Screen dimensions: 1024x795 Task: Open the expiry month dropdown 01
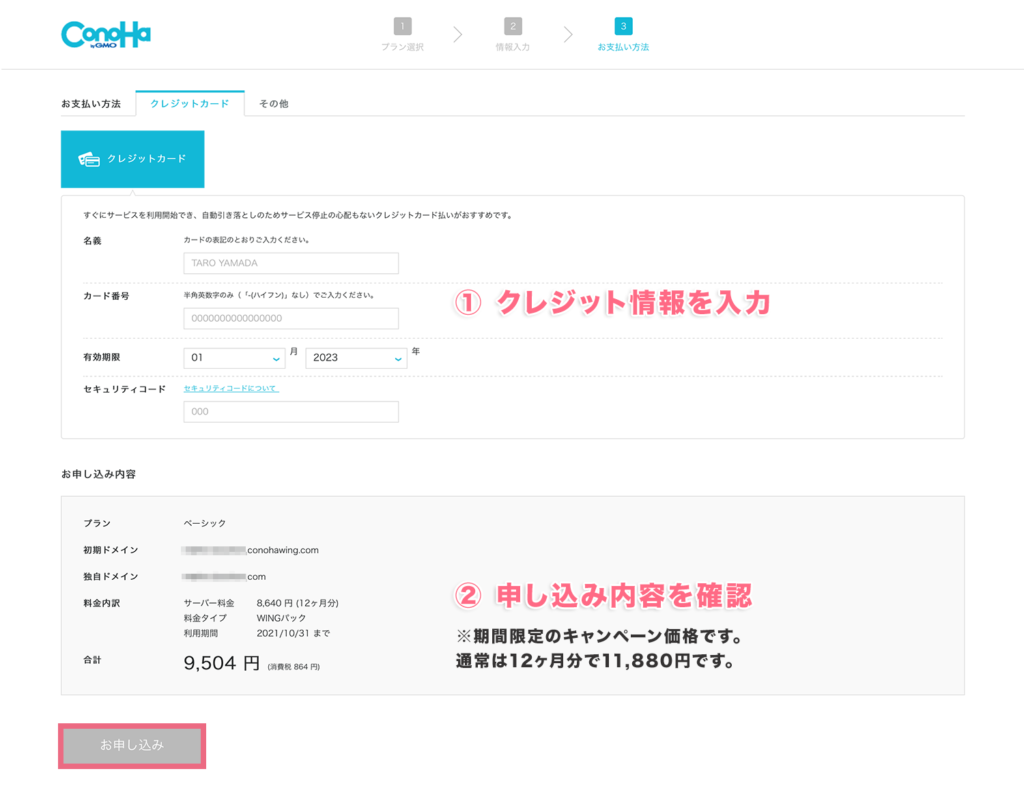coord(234,357)
